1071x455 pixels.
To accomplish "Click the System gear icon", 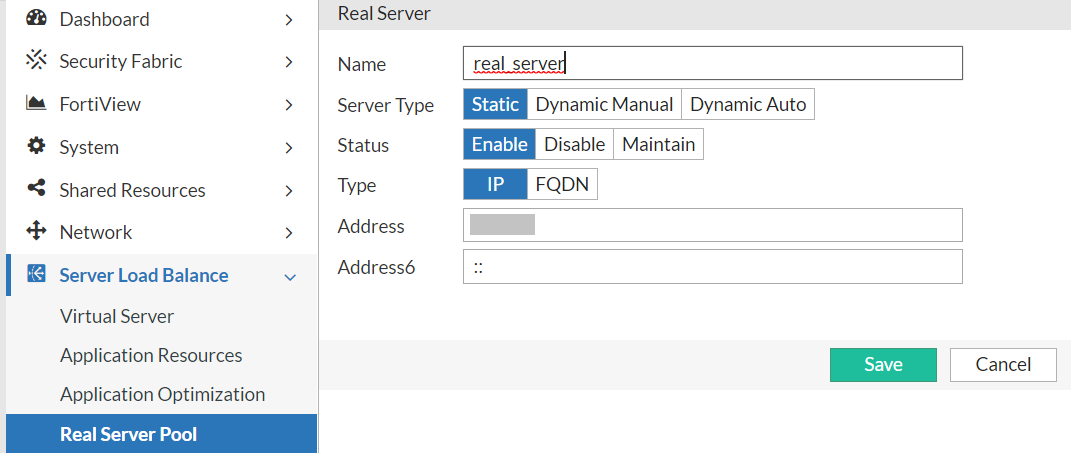I will tap(36, 147).
